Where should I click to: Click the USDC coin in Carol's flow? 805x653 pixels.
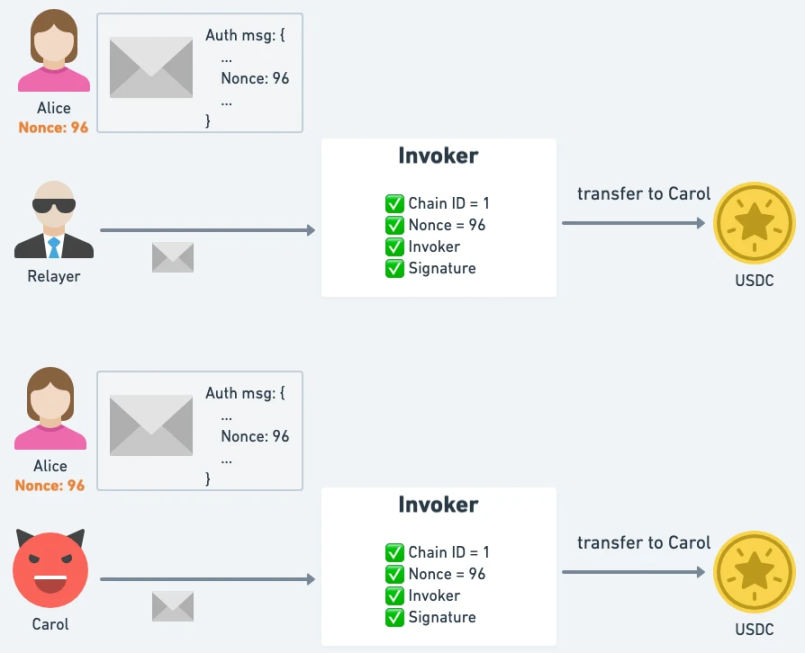754,572
